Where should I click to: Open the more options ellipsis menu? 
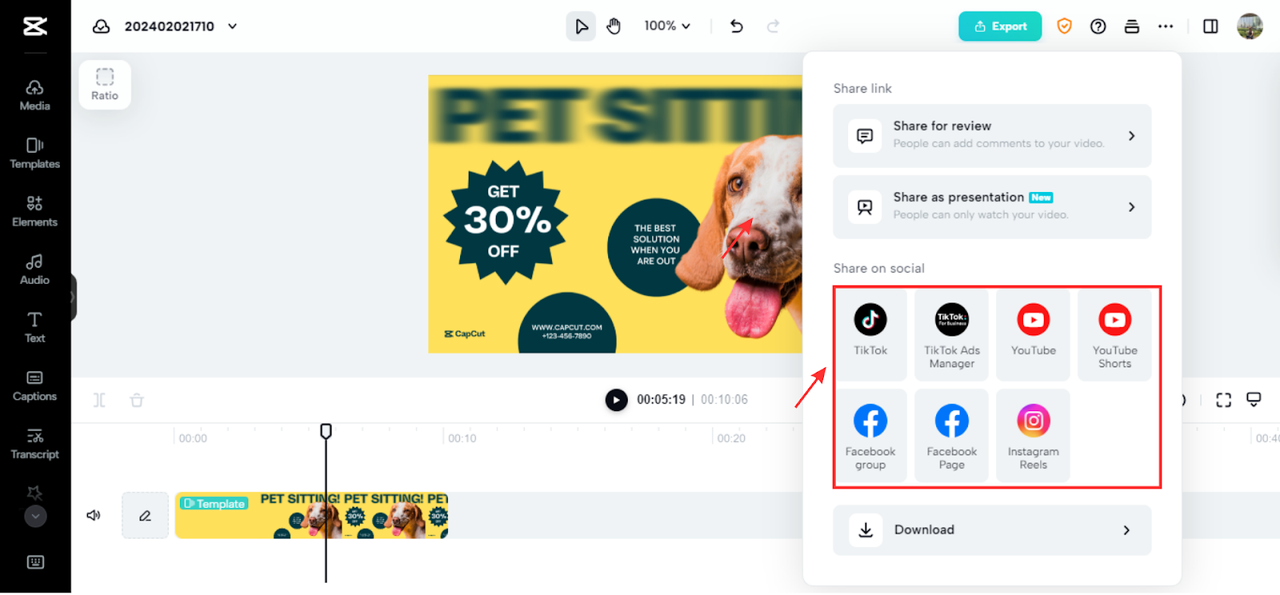(1166, 26)
